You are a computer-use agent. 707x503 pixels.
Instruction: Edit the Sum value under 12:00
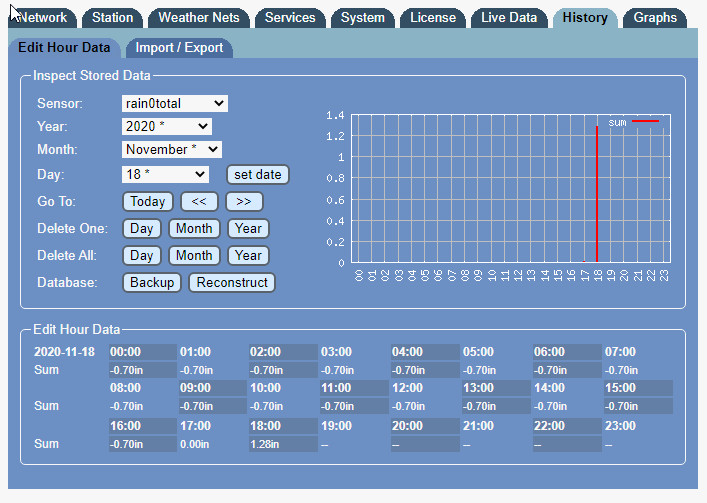[425, 406]
